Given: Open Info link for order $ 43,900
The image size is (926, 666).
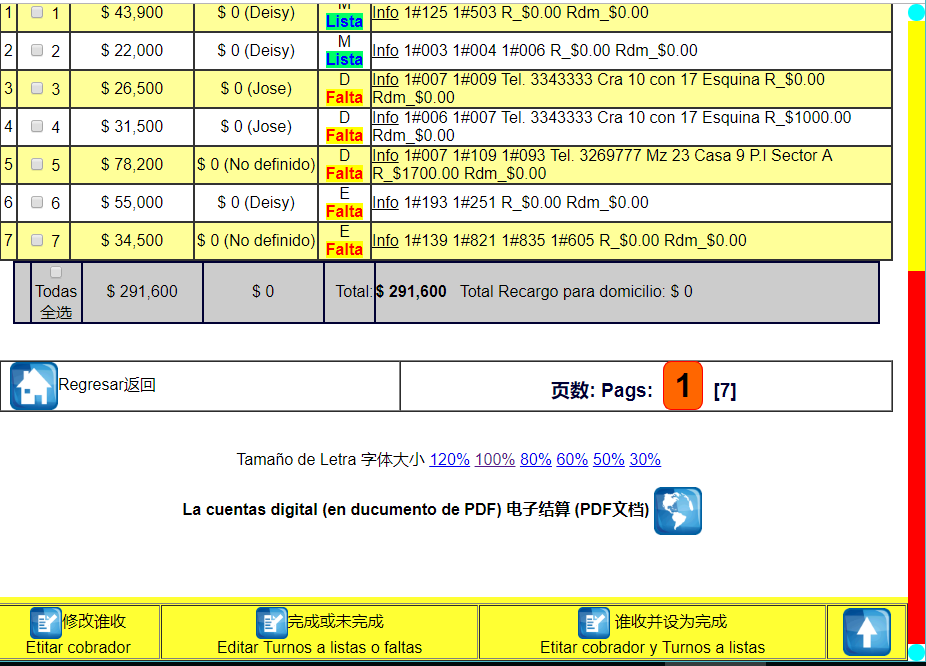Looking at the screenshot, I should coord(385,12).
